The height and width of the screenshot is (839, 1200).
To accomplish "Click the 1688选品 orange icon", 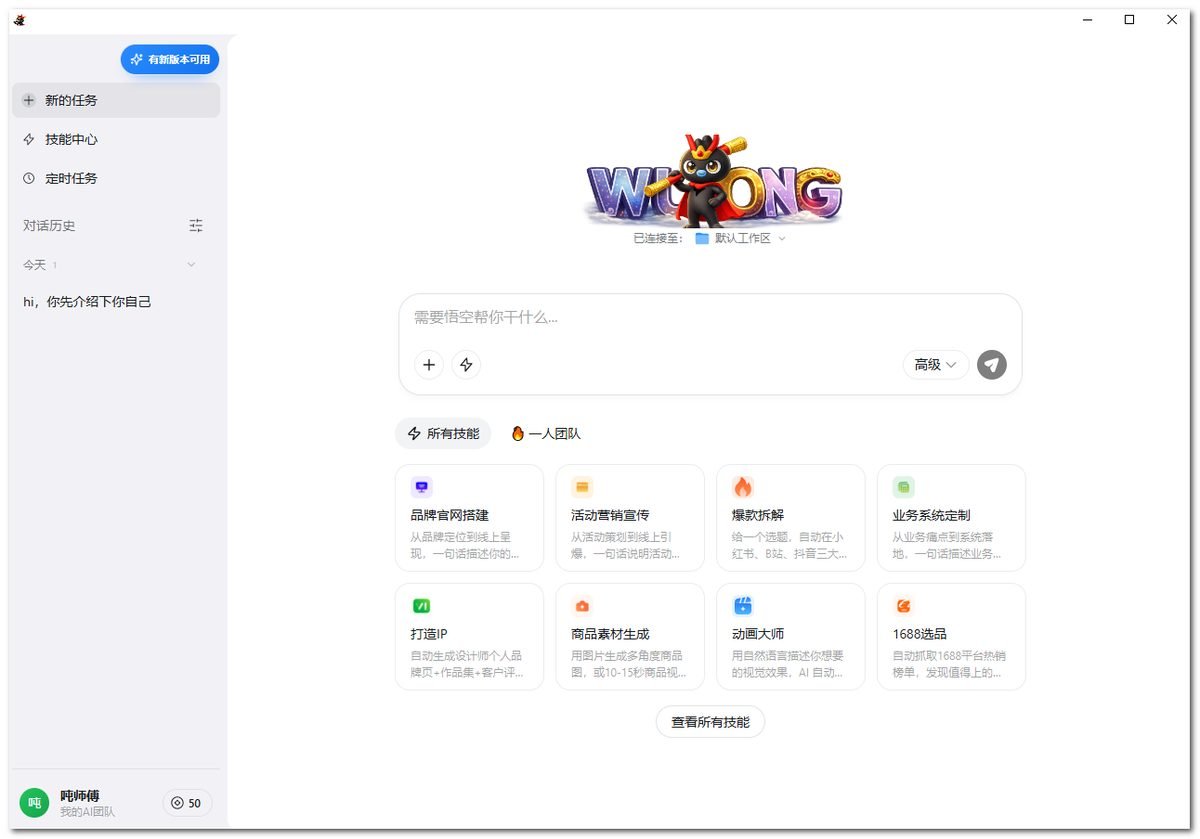I will (903, 606).
